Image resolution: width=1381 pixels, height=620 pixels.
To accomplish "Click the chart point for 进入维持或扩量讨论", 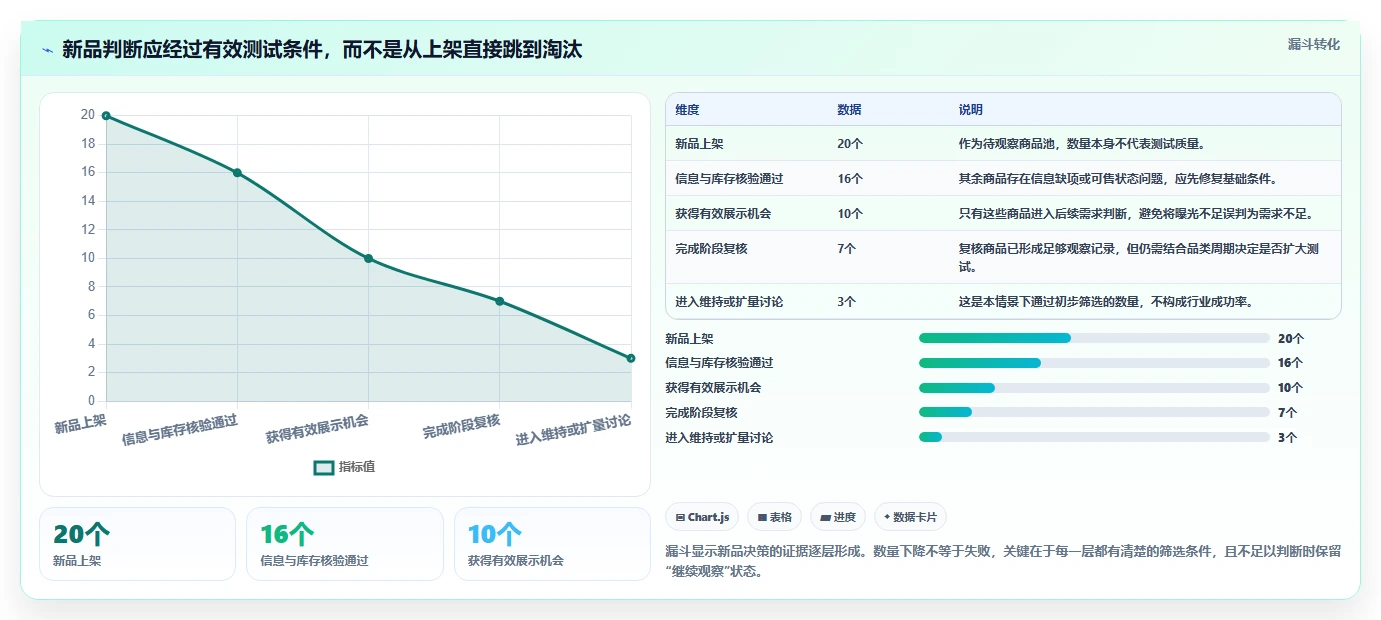I will [x=631, y=358].
